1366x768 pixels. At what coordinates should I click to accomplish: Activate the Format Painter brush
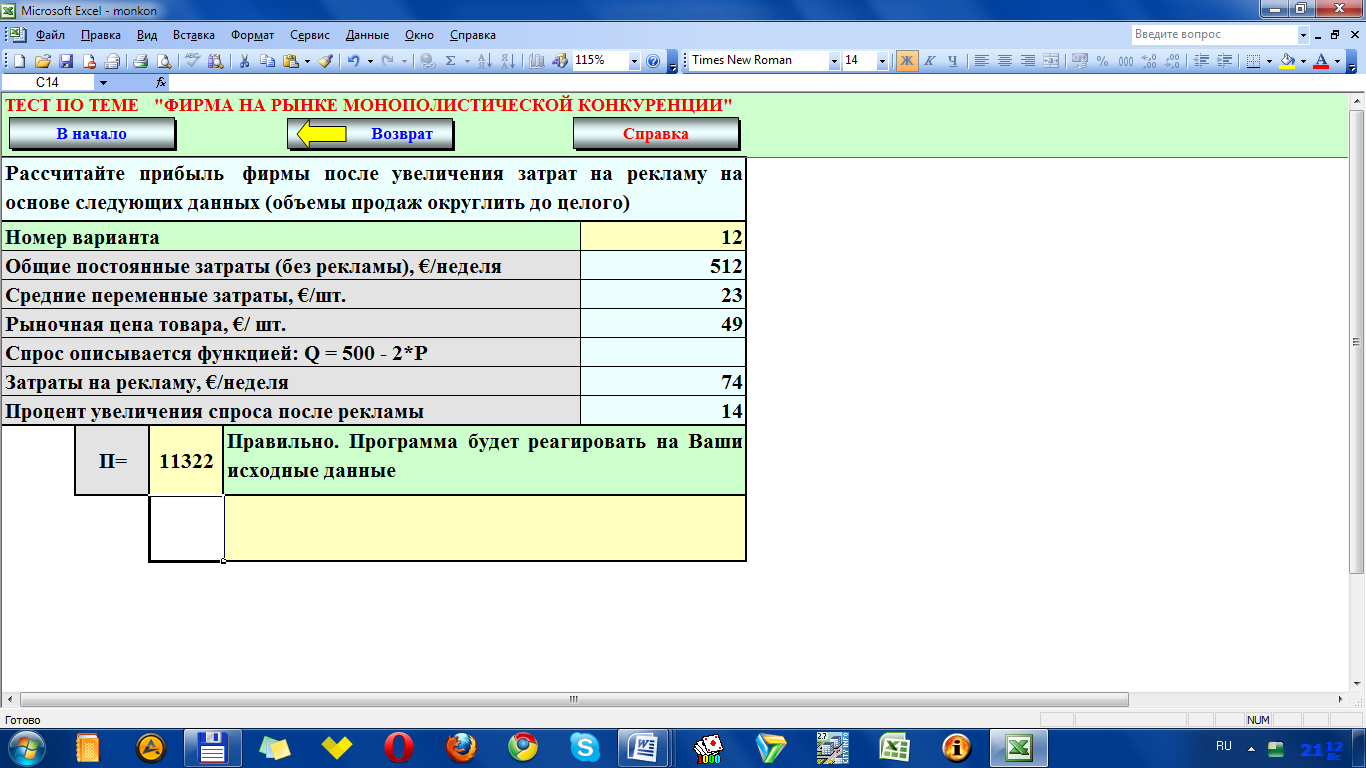click(x=325, y=61)
